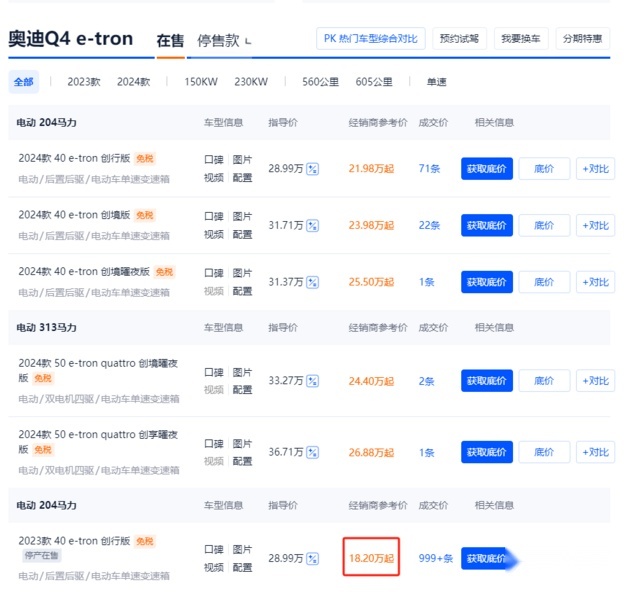Open price calculator icon beside 28.99万 for 2023款 创行版
Screen dimensions: 632x592
pos(312,559)
